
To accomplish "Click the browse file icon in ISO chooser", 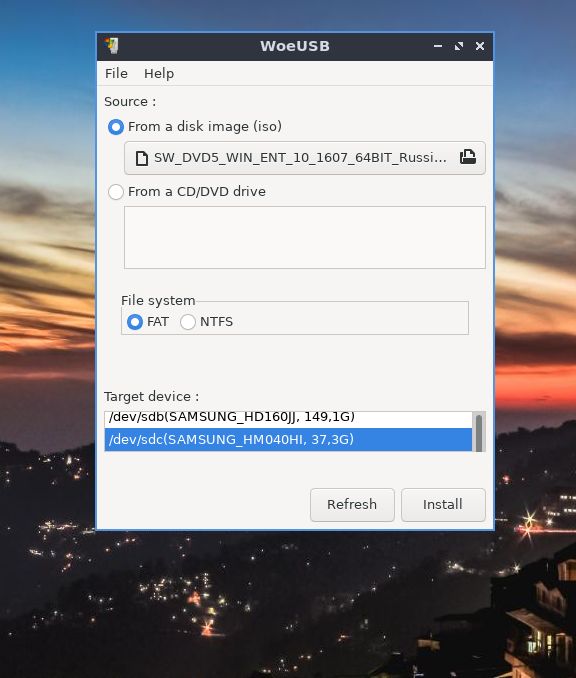I will tap(467, 157).
